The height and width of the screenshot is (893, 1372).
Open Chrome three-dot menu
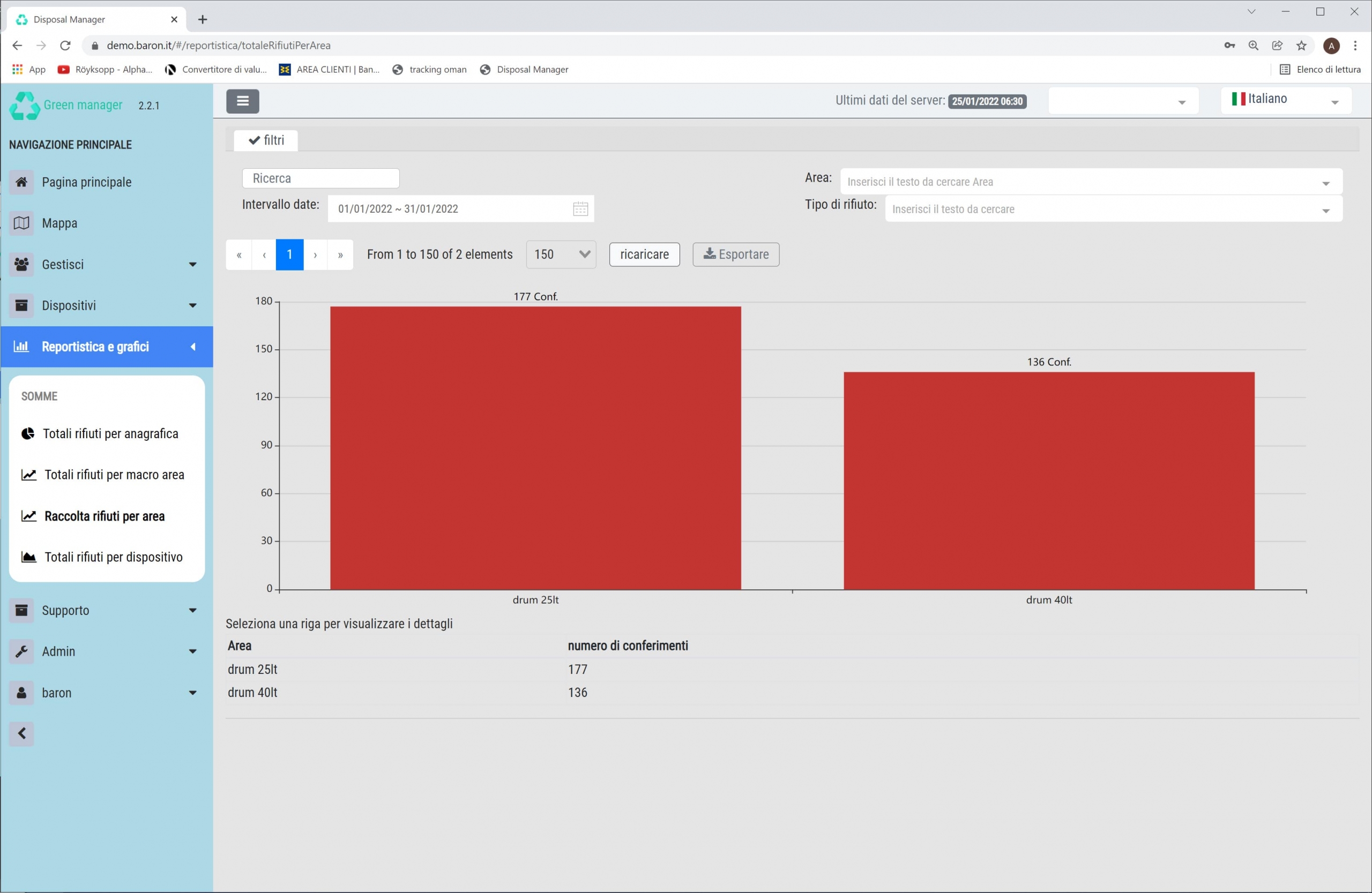click(x=1355, y=46)
